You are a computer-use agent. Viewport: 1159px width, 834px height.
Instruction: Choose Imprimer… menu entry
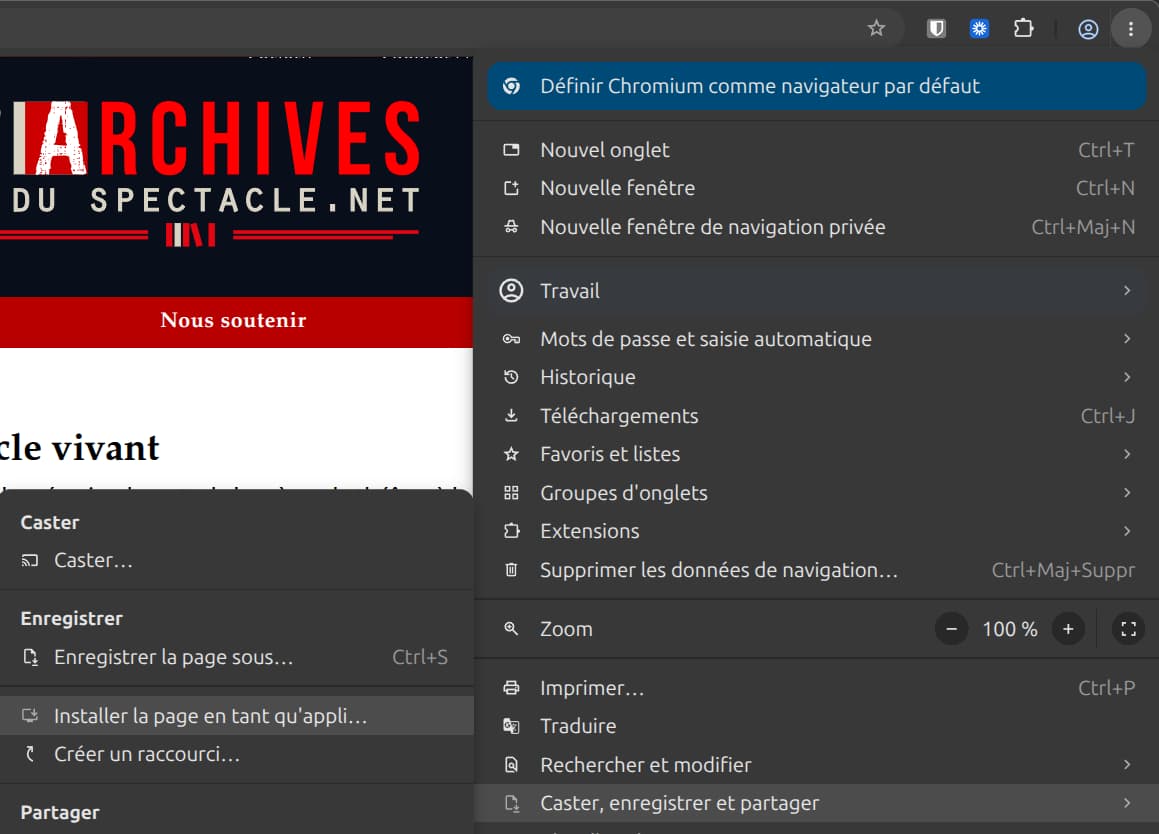817,688
